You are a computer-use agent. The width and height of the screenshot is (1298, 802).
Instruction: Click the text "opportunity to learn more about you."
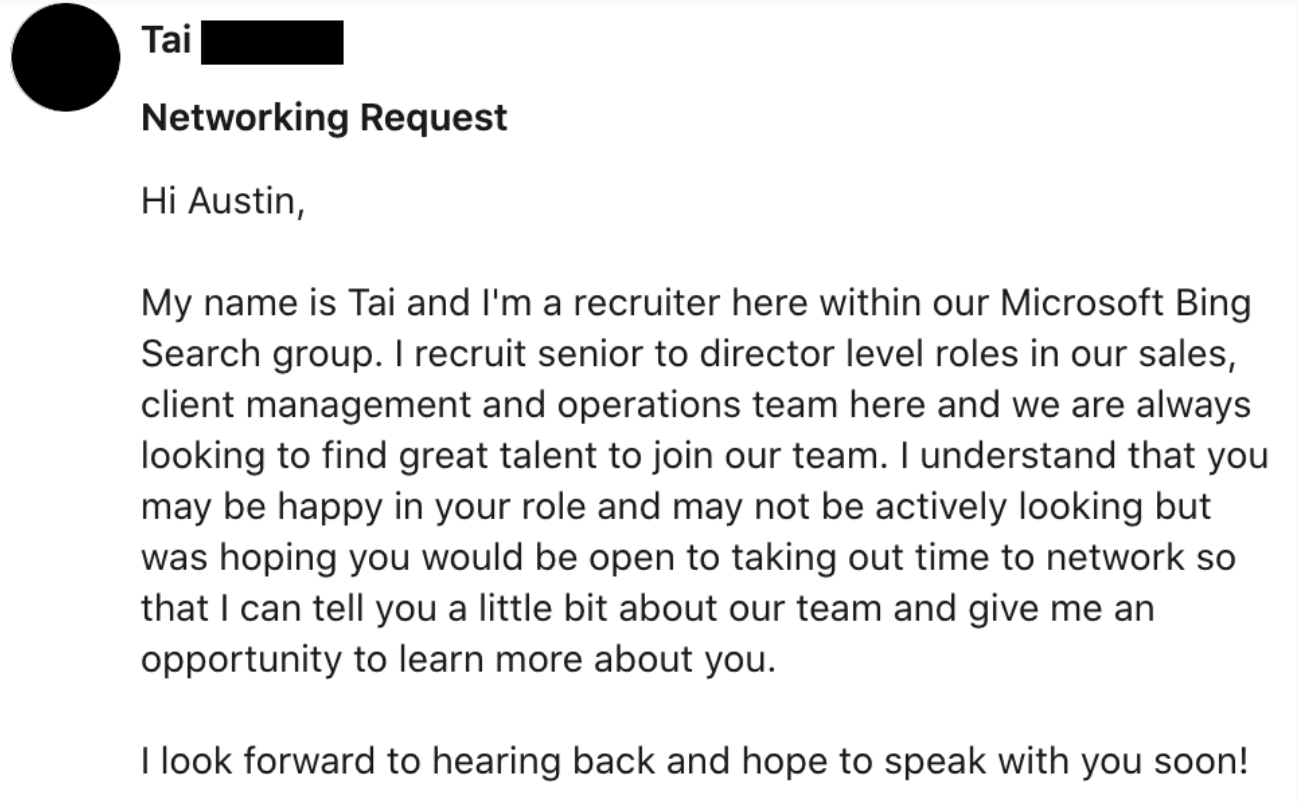point(458,660)
